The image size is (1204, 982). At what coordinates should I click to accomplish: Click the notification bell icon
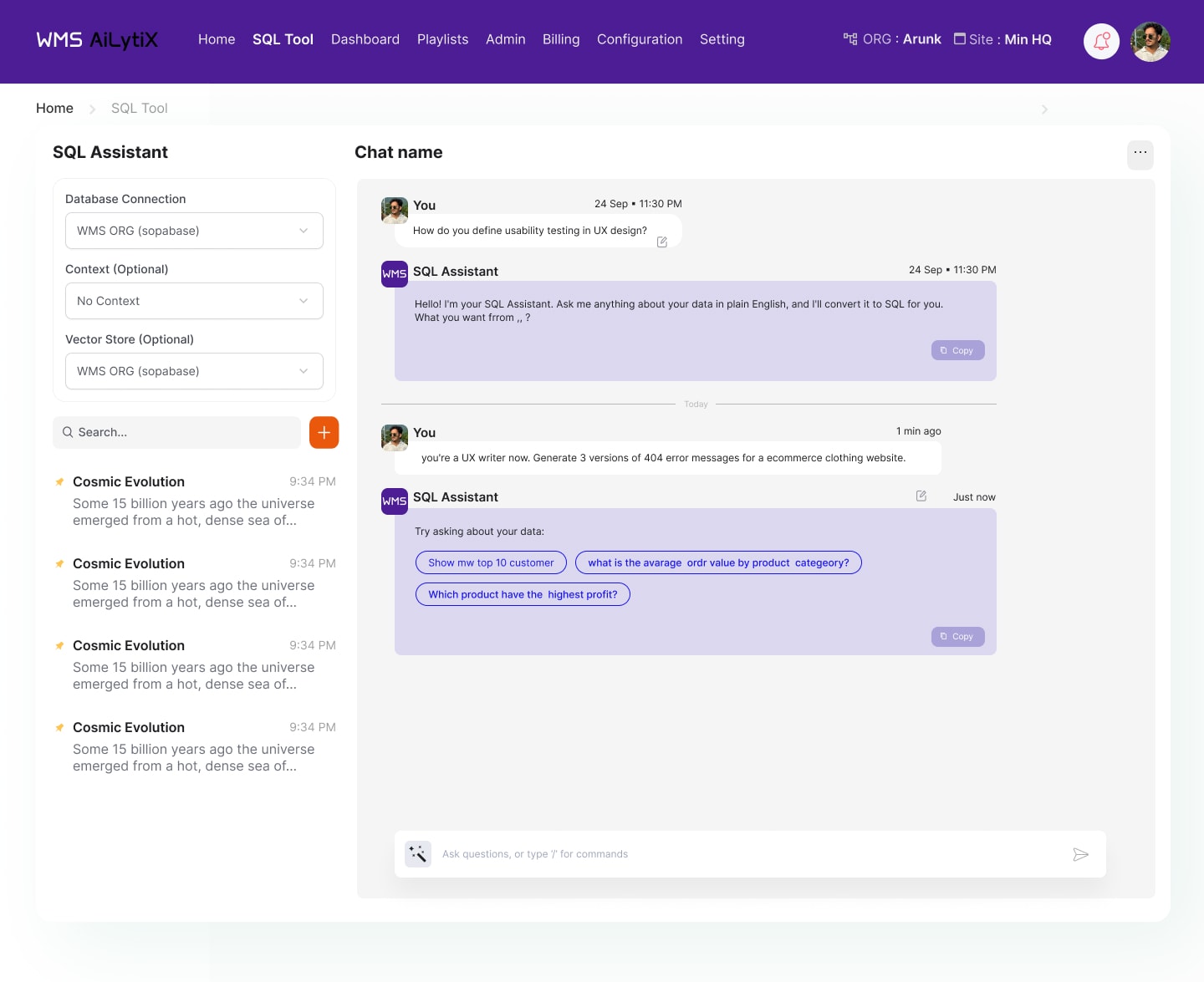coord(1101,41)
